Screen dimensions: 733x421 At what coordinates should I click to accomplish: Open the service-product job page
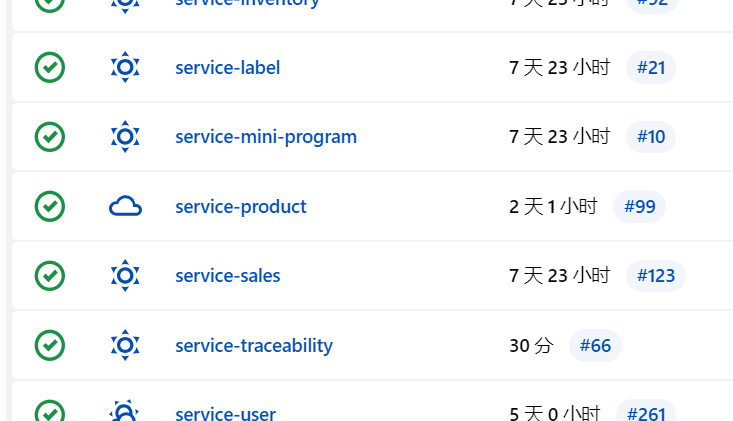pyautogui.click(x=240, y=207)
